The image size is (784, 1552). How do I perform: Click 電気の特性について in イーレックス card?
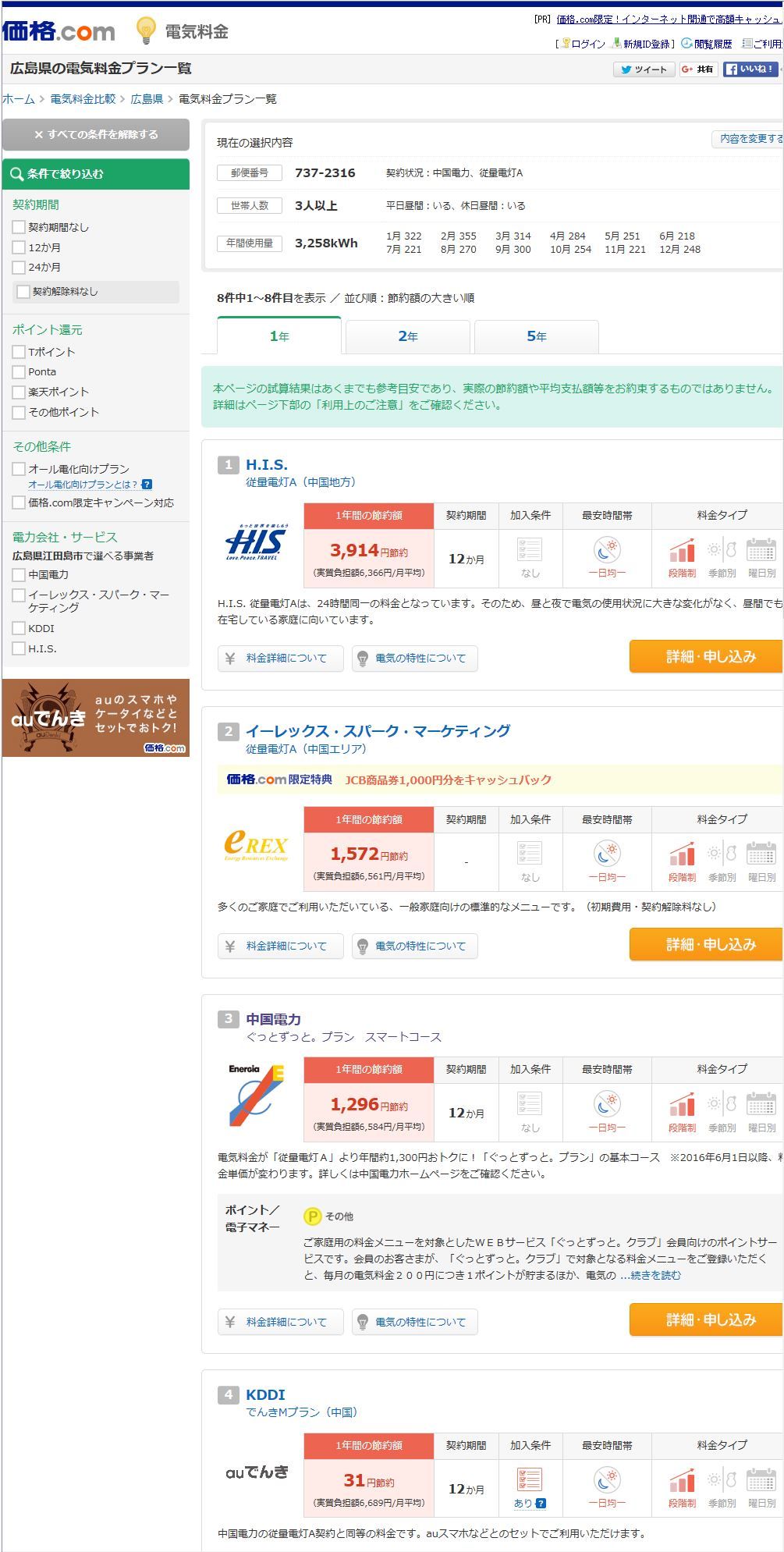[415, 946]
